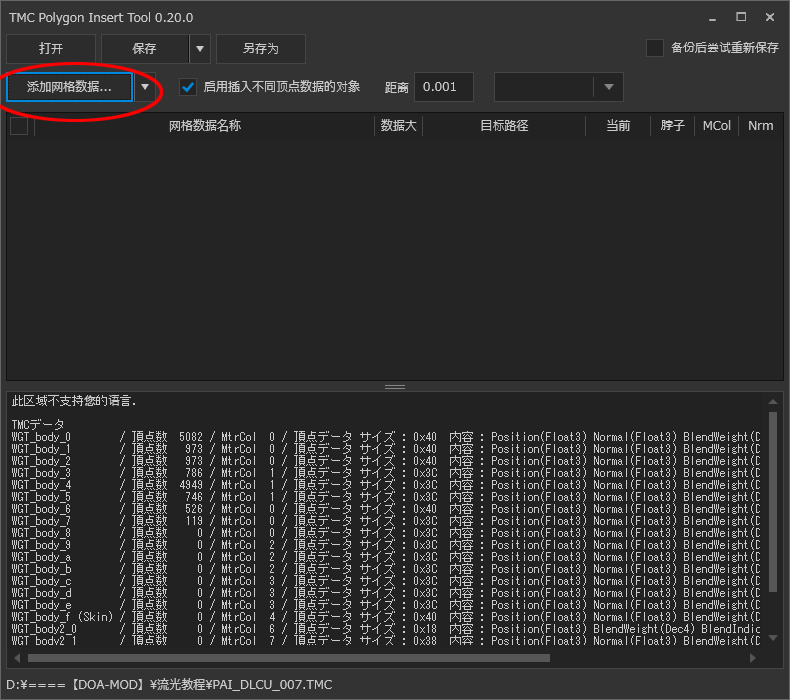Click the vertical scrollbar thumb in log
790x700 pixels.
pos(773,501)
